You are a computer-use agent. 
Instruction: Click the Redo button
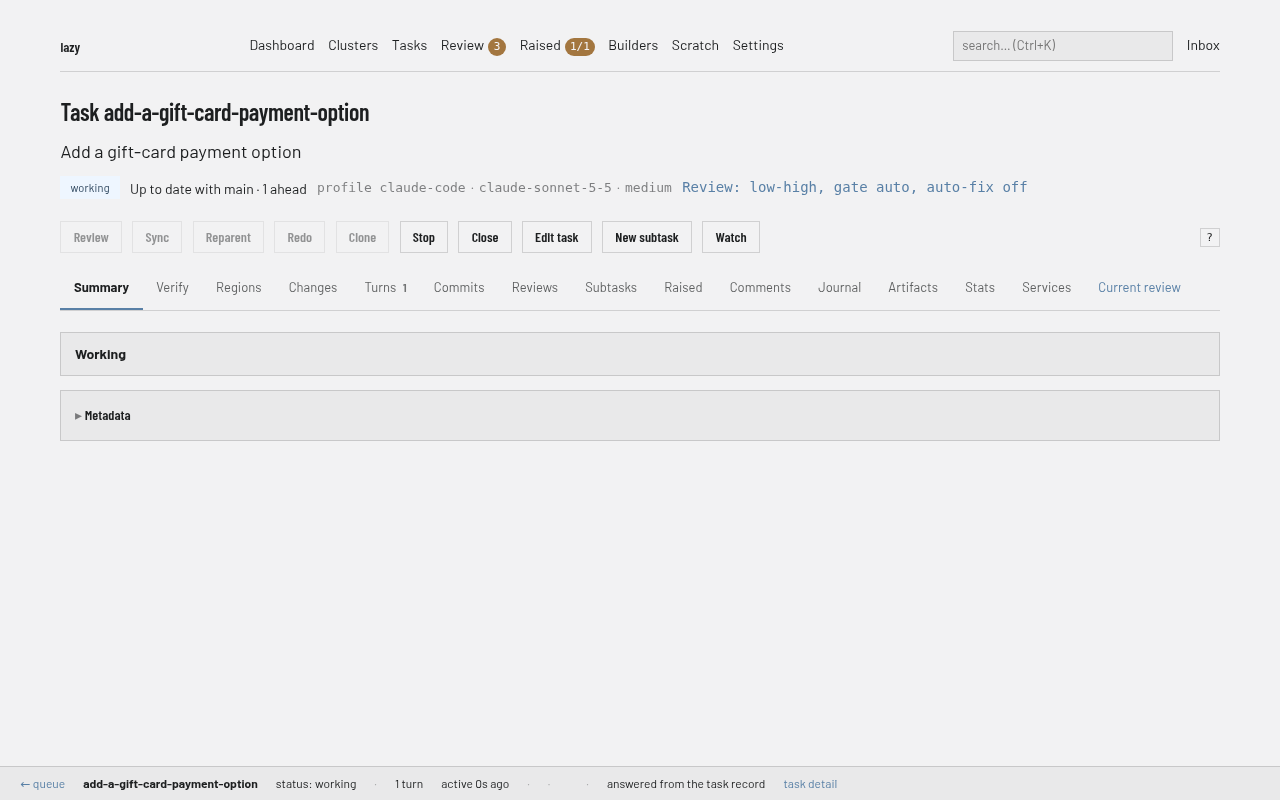(300, 237)
